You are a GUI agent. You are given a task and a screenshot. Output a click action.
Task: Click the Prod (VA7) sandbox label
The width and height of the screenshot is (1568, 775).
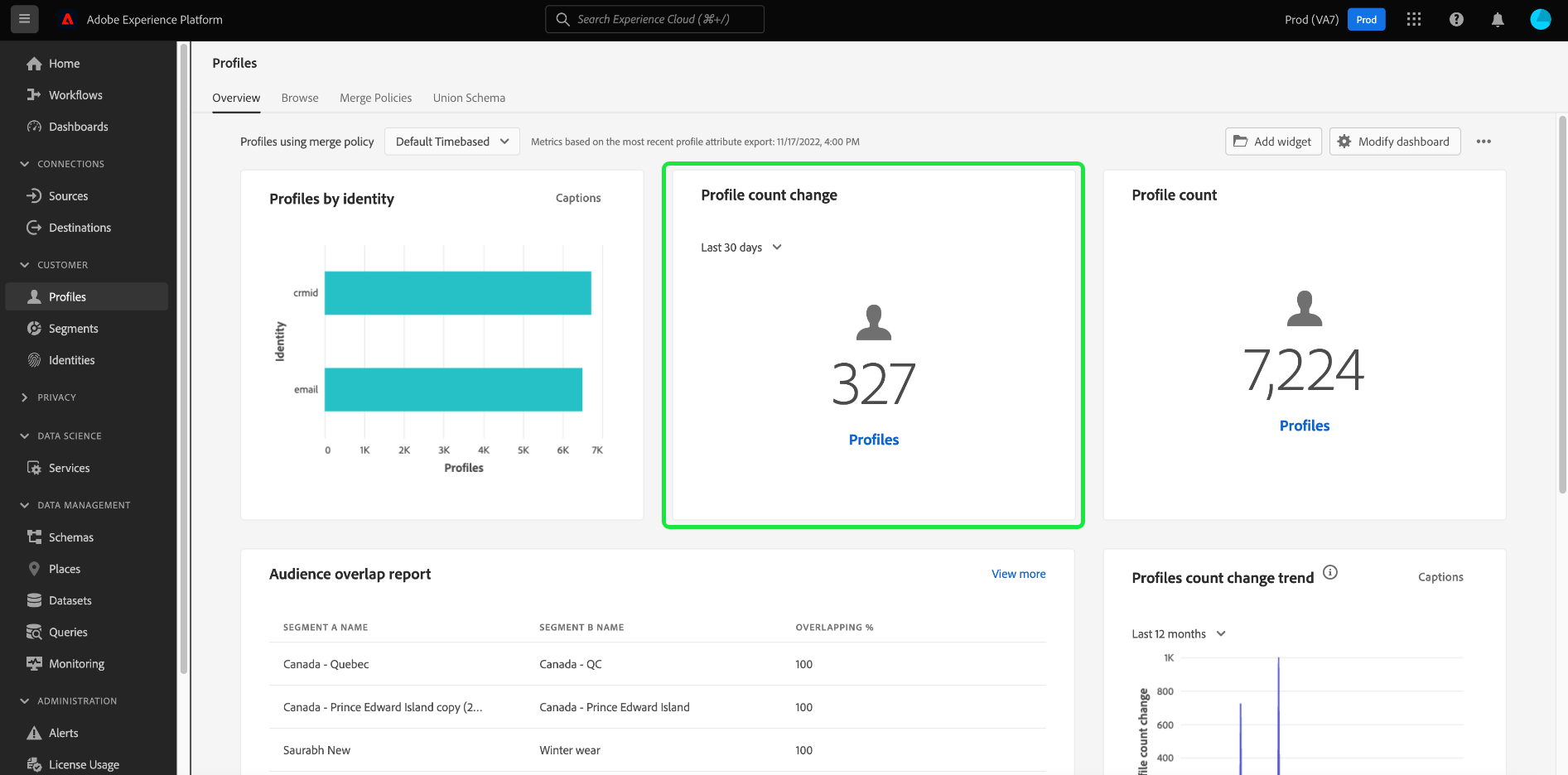pyautogui.click(x=1311, y=19)
